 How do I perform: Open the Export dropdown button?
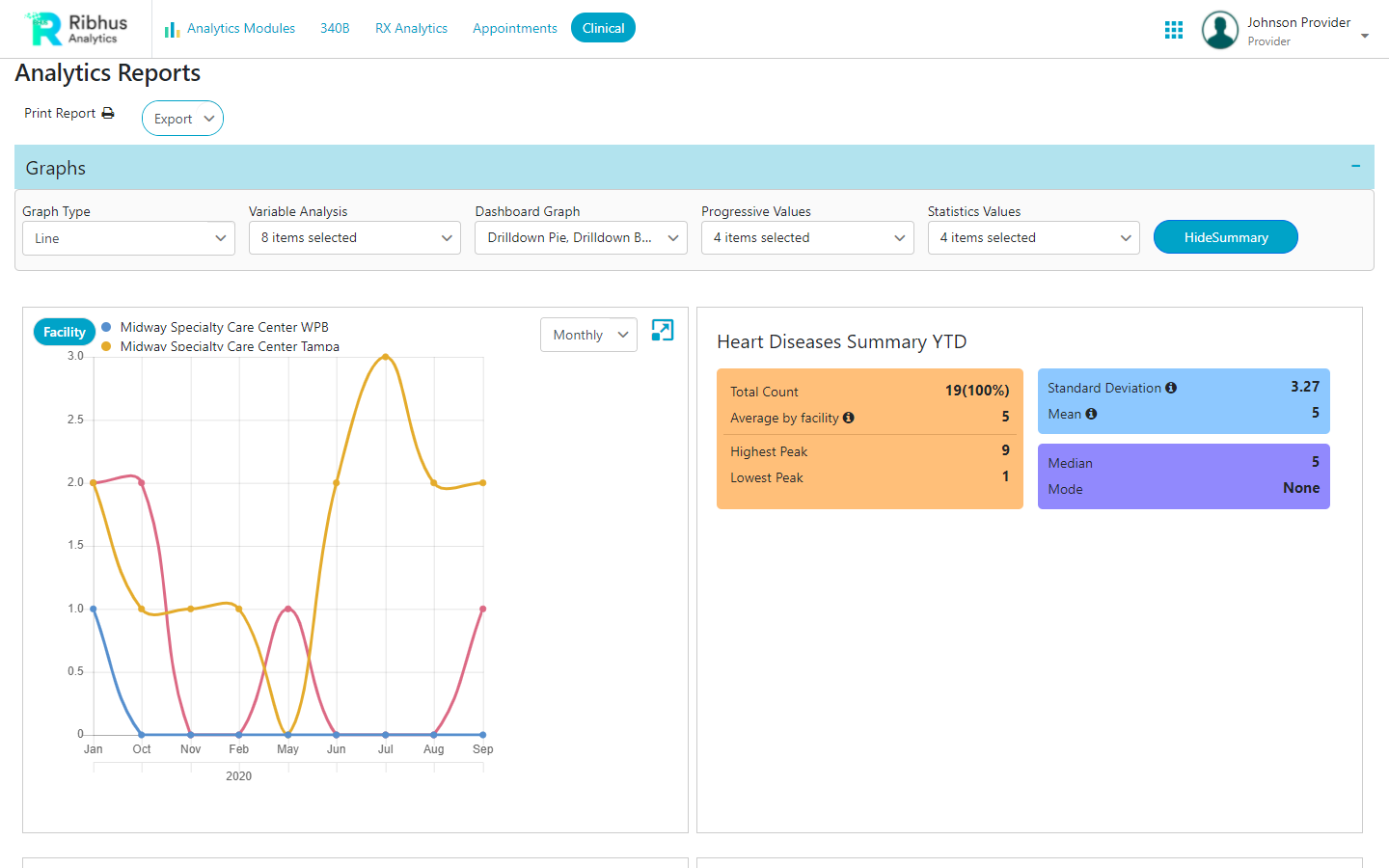click(182, 118)
